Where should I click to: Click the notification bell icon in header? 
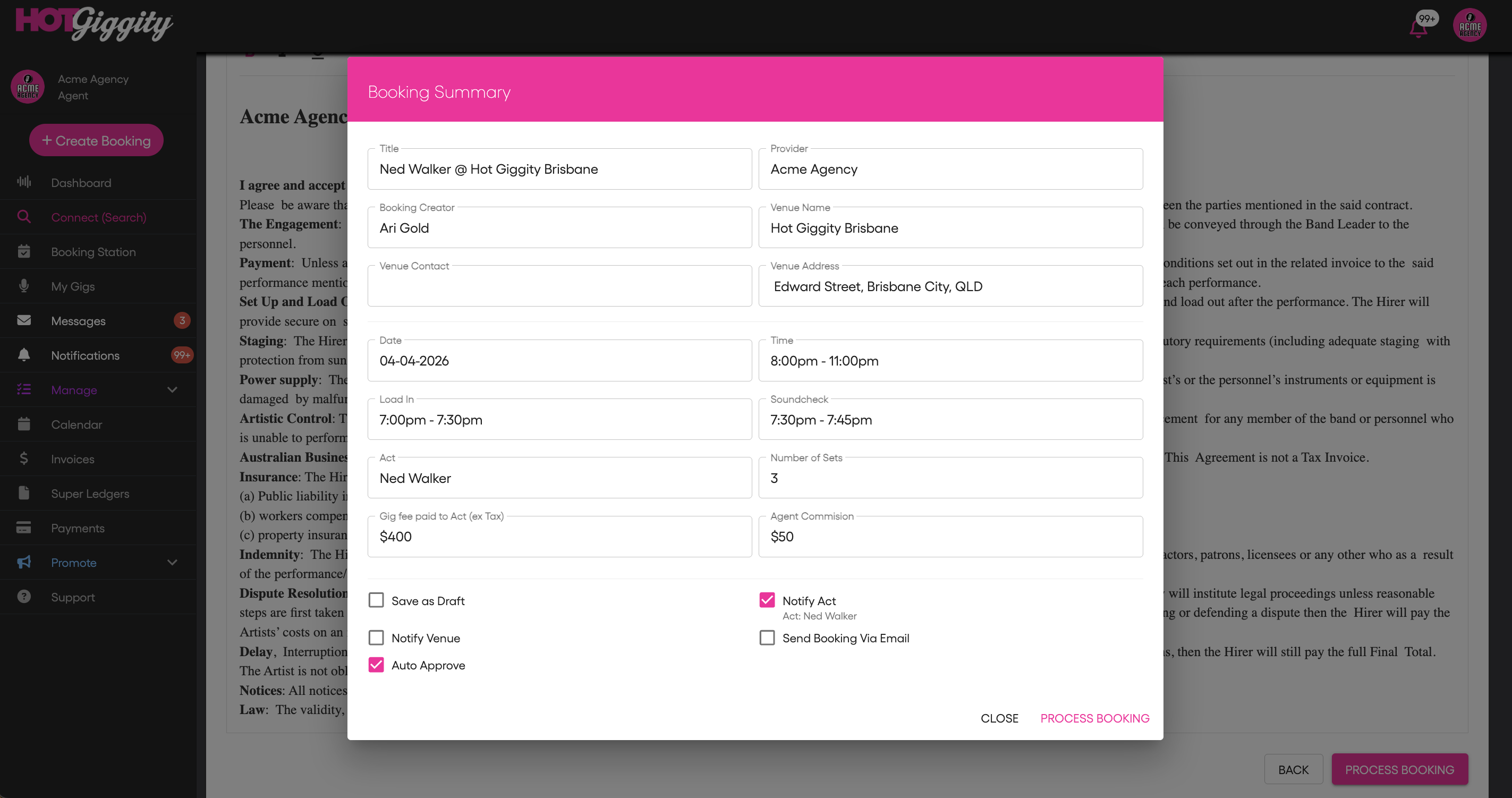[x=1418, y=28]
